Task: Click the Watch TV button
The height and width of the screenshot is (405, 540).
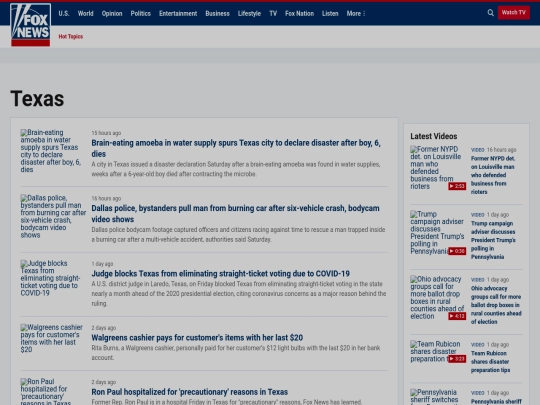Action: tap(513, 13)
